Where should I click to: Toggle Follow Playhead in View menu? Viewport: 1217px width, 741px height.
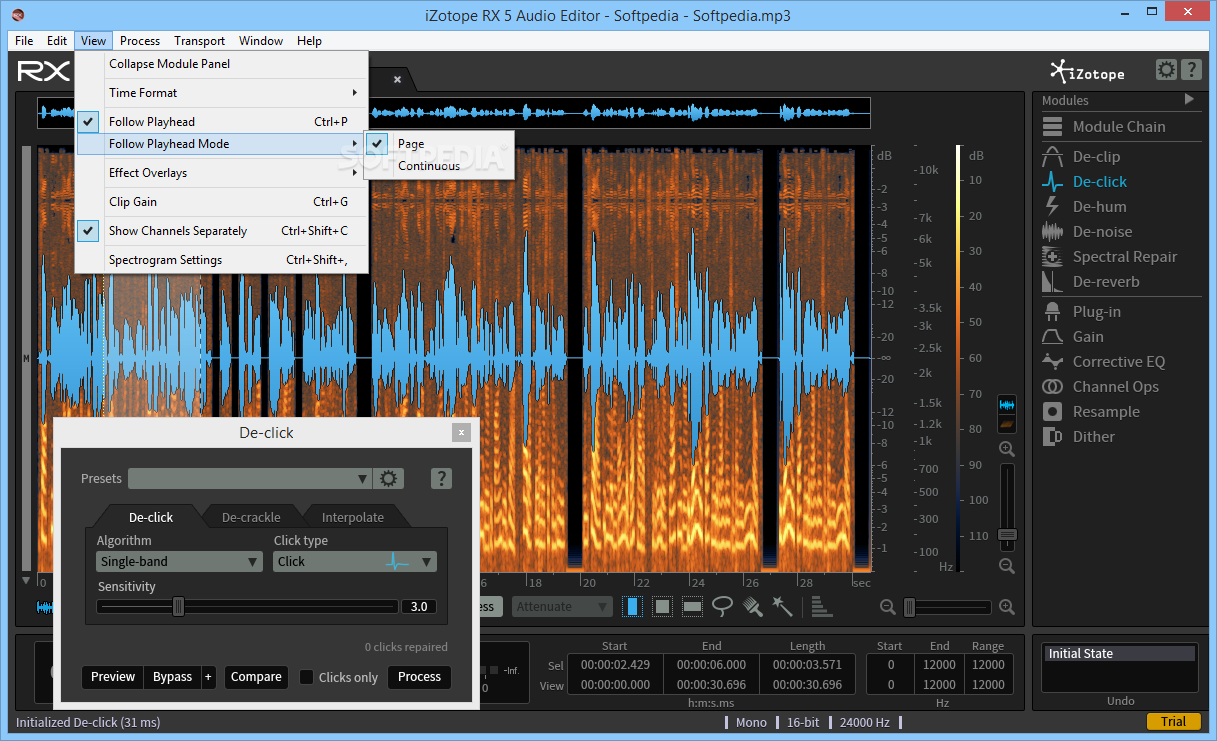pyautogui.click(x=223, y=122)
